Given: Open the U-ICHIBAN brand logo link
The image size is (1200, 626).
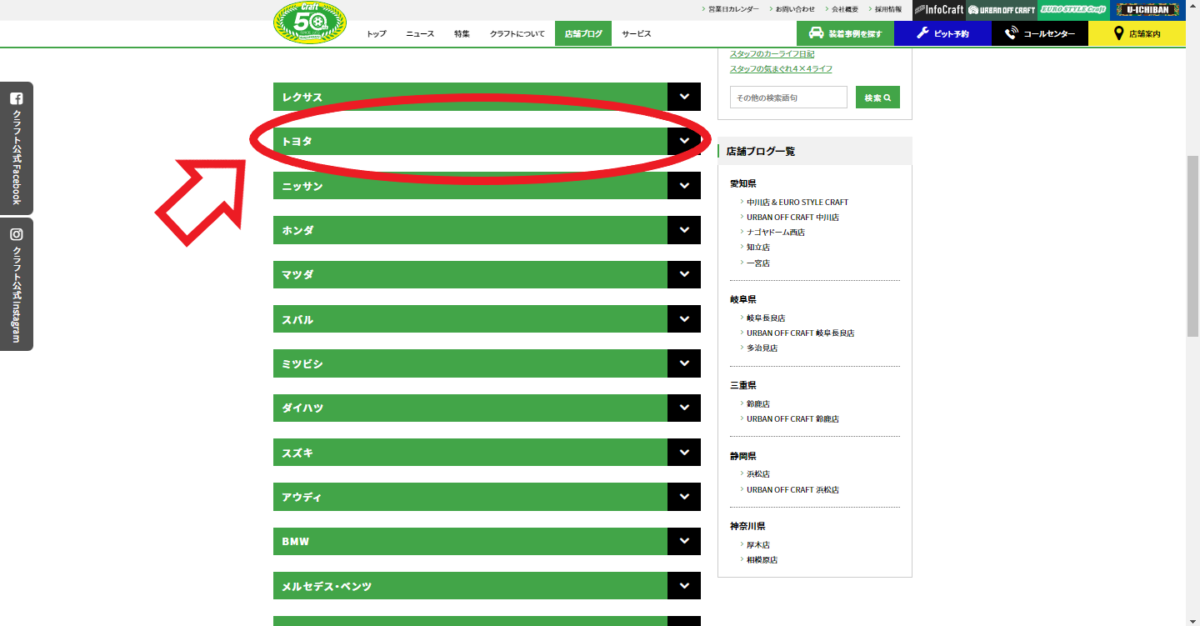Looking at the screenshot, I should click(x=1144, y=9).
